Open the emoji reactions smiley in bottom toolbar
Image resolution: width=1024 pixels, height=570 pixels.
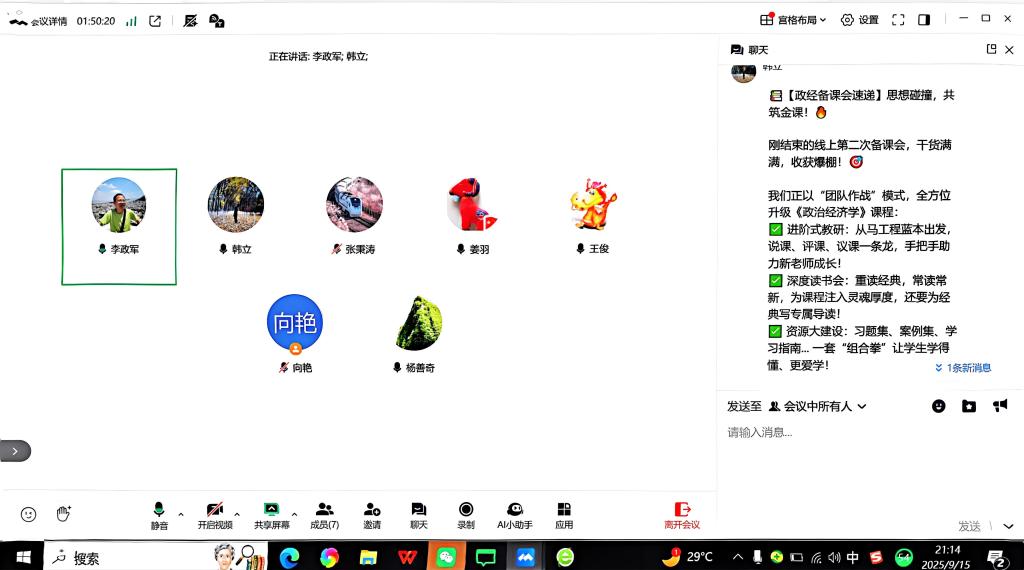29,514
